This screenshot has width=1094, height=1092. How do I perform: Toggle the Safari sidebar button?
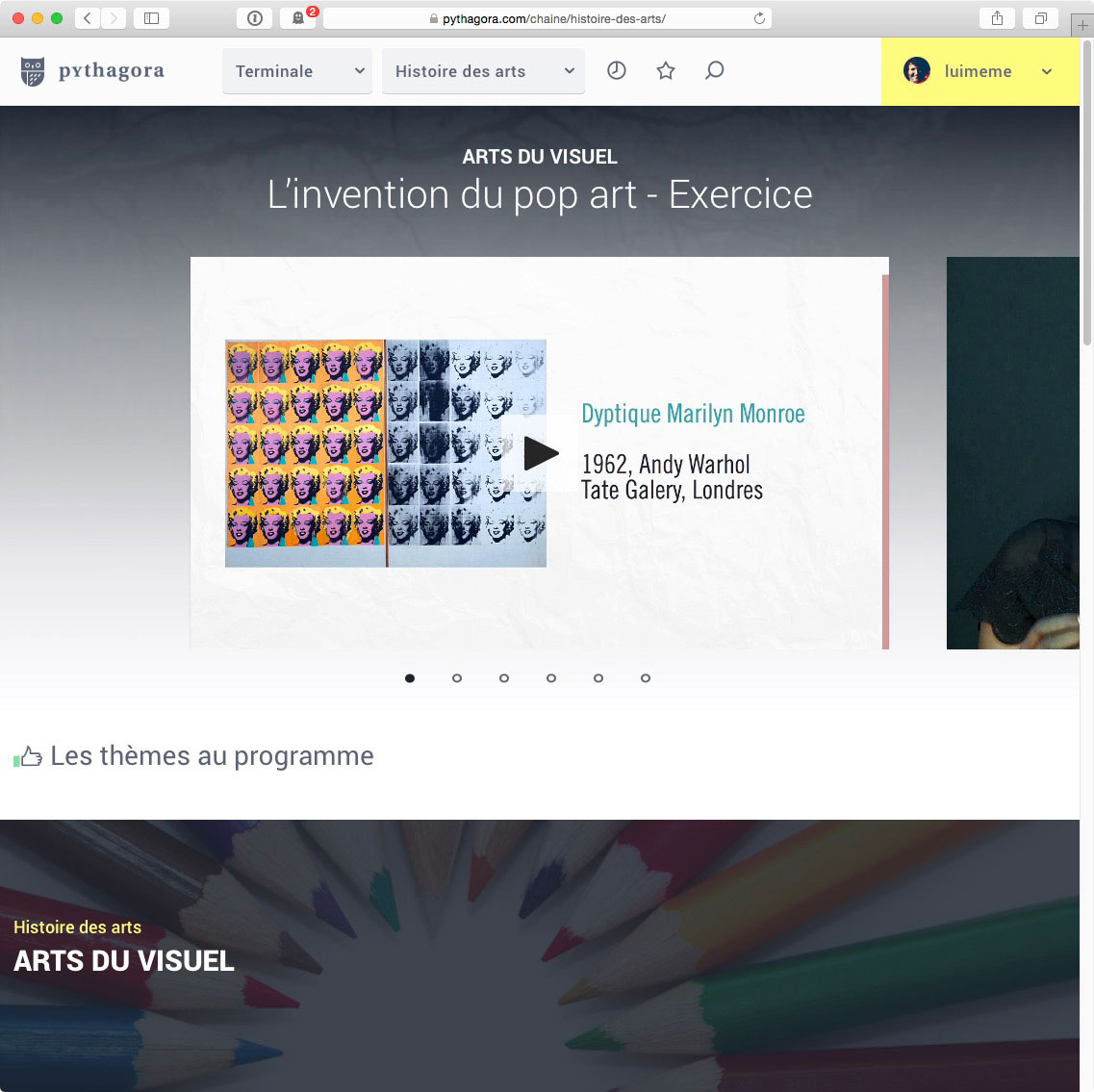click(151, 18)
